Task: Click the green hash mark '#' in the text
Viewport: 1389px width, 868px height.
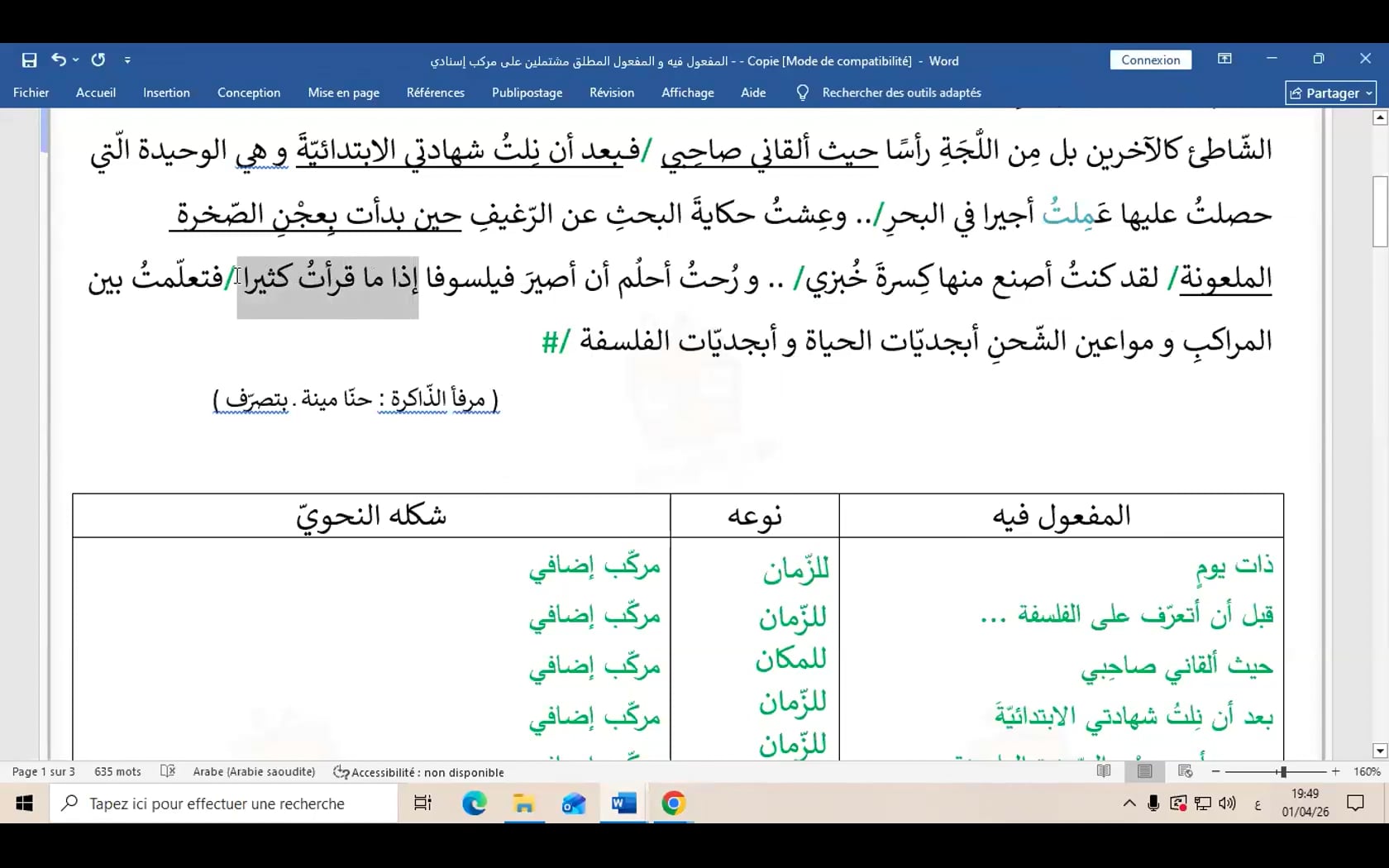Action: tap(551, 342)
